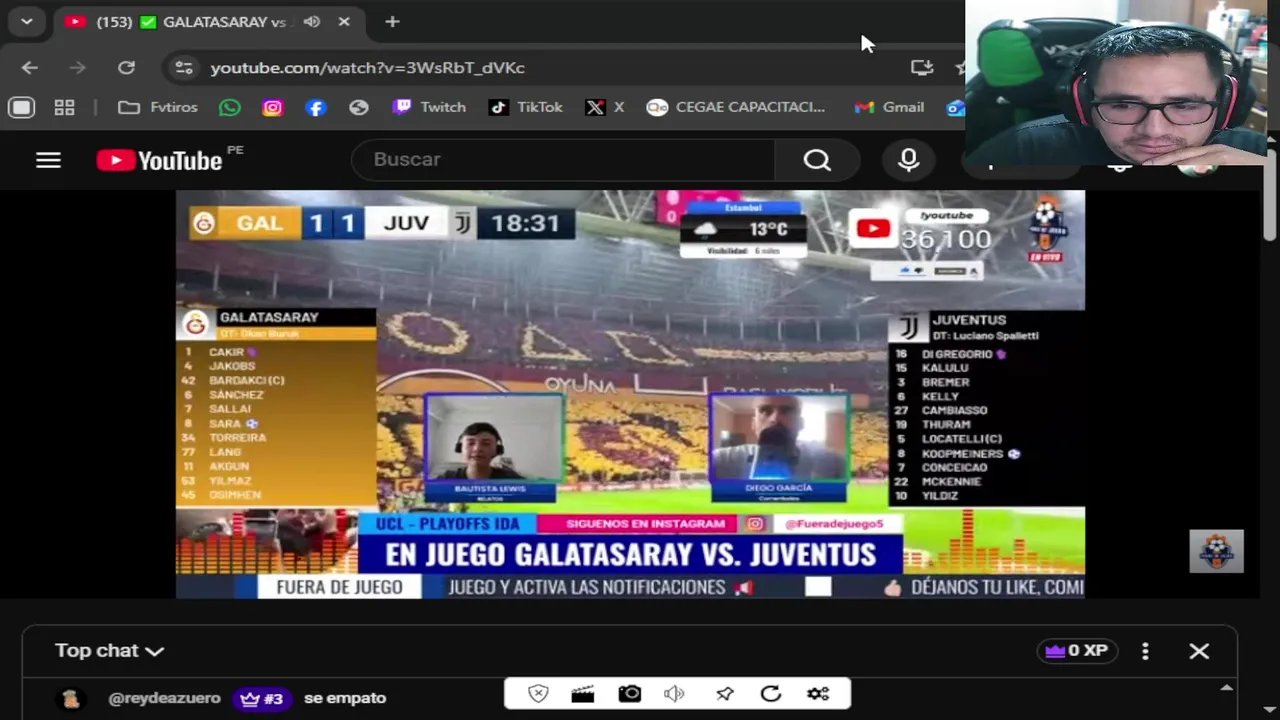The width and height of the screenshot is (1280, 720).
Task: Mute the tab using the speaker icon
Action: (x=312, y=21)
